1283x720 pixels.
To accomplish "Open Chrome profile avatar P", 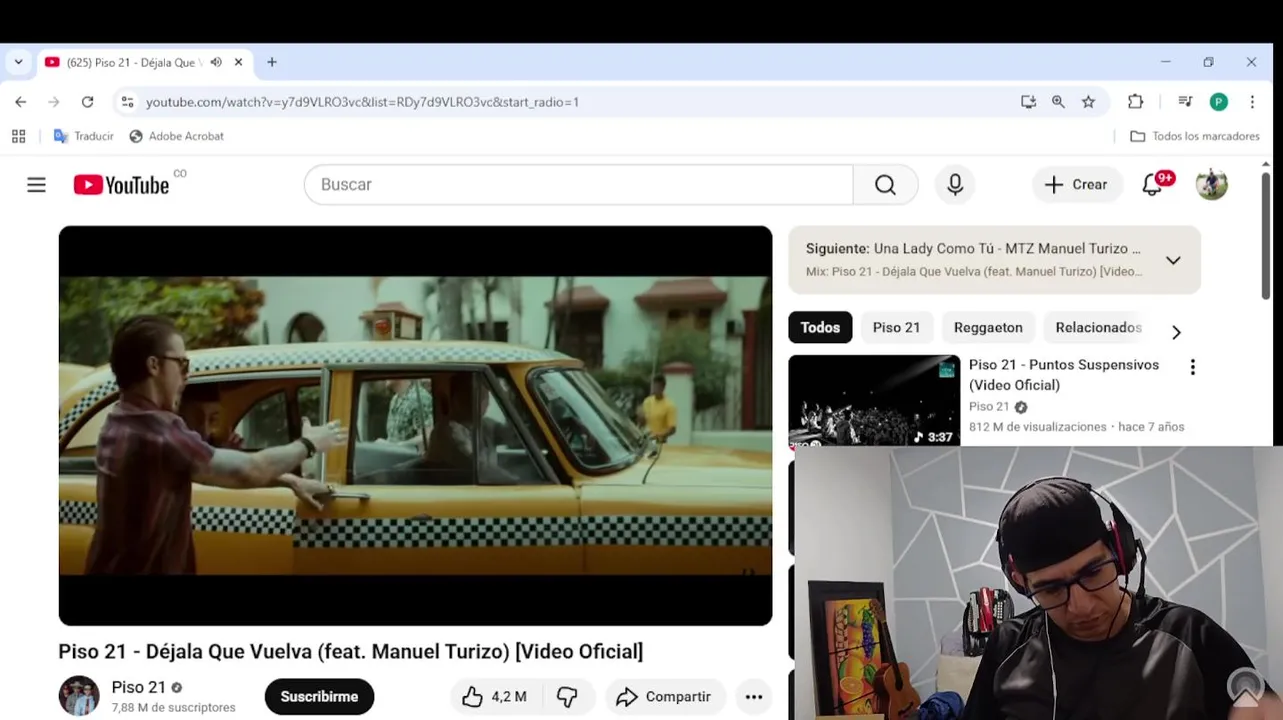I will click(1218, 102).
